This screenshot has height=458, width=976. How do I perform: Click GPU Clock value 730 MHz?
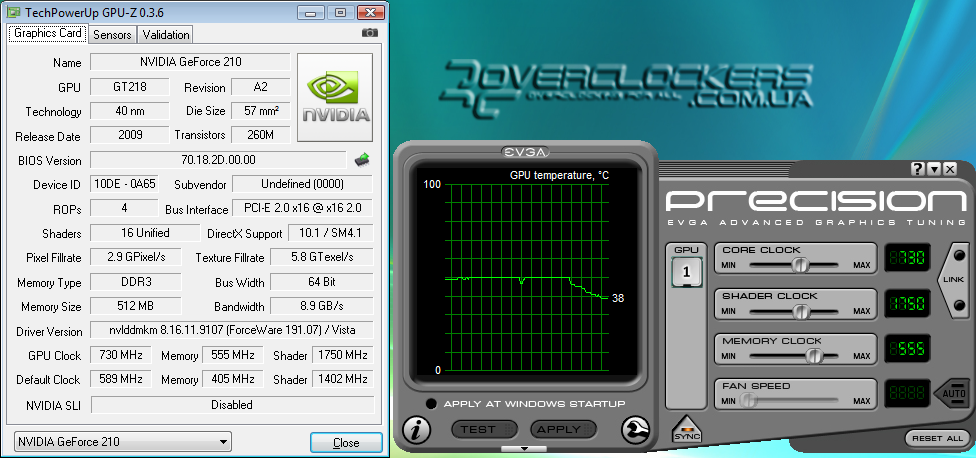pyautogui.click(x=121, y=355)
